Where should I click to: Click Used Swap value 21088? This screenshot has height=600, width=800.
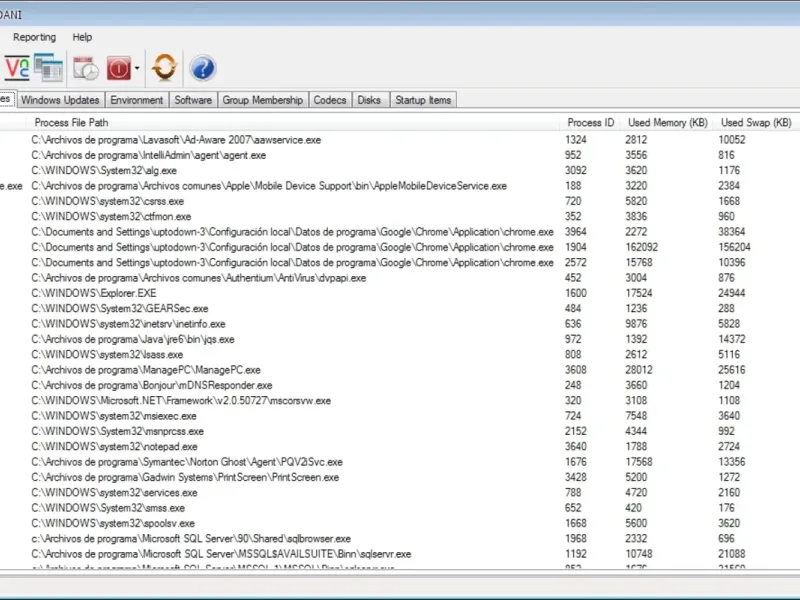(x=732, y=554)
